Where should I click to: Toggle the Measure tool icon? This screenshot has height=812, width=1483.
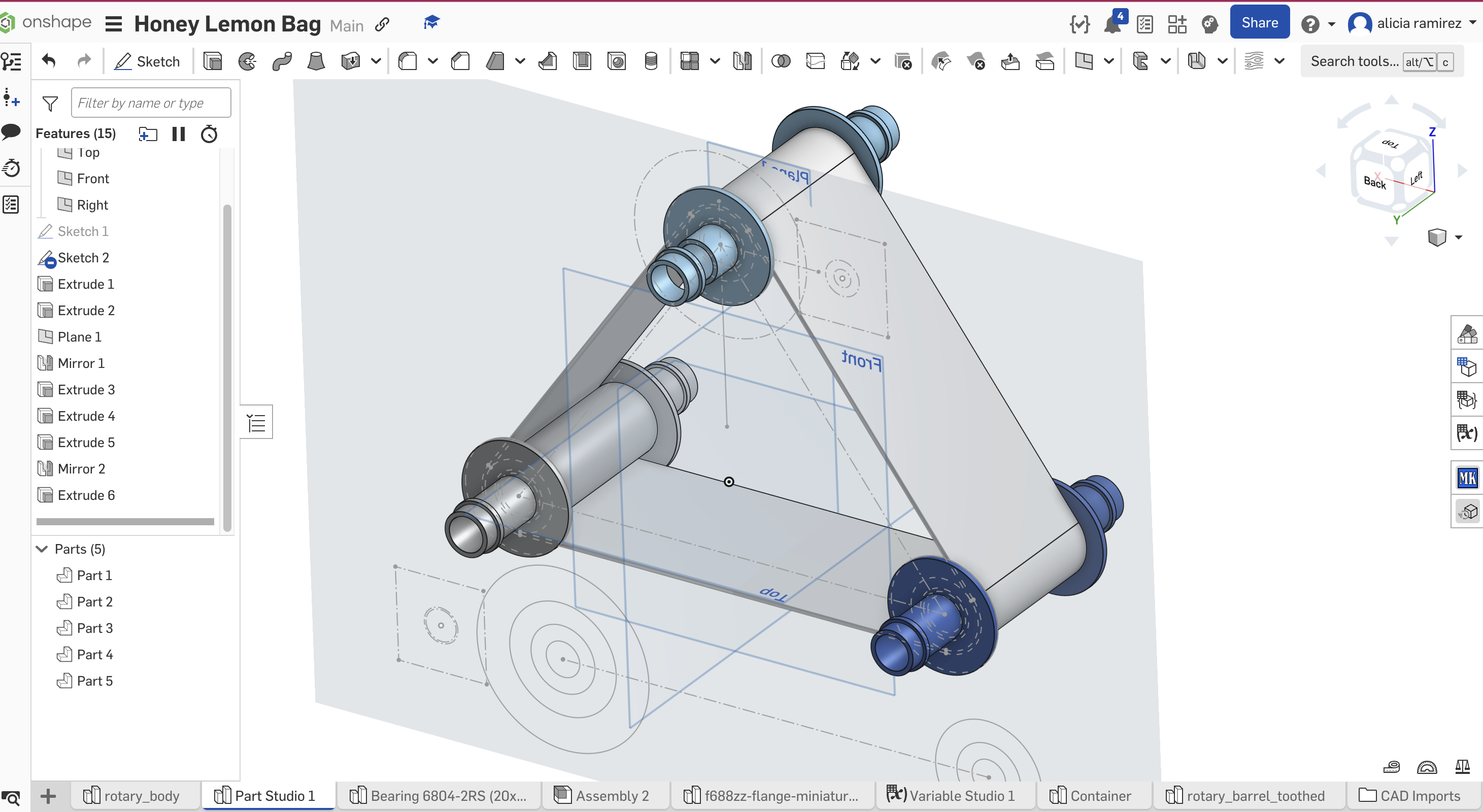[x=1392, y=766]
